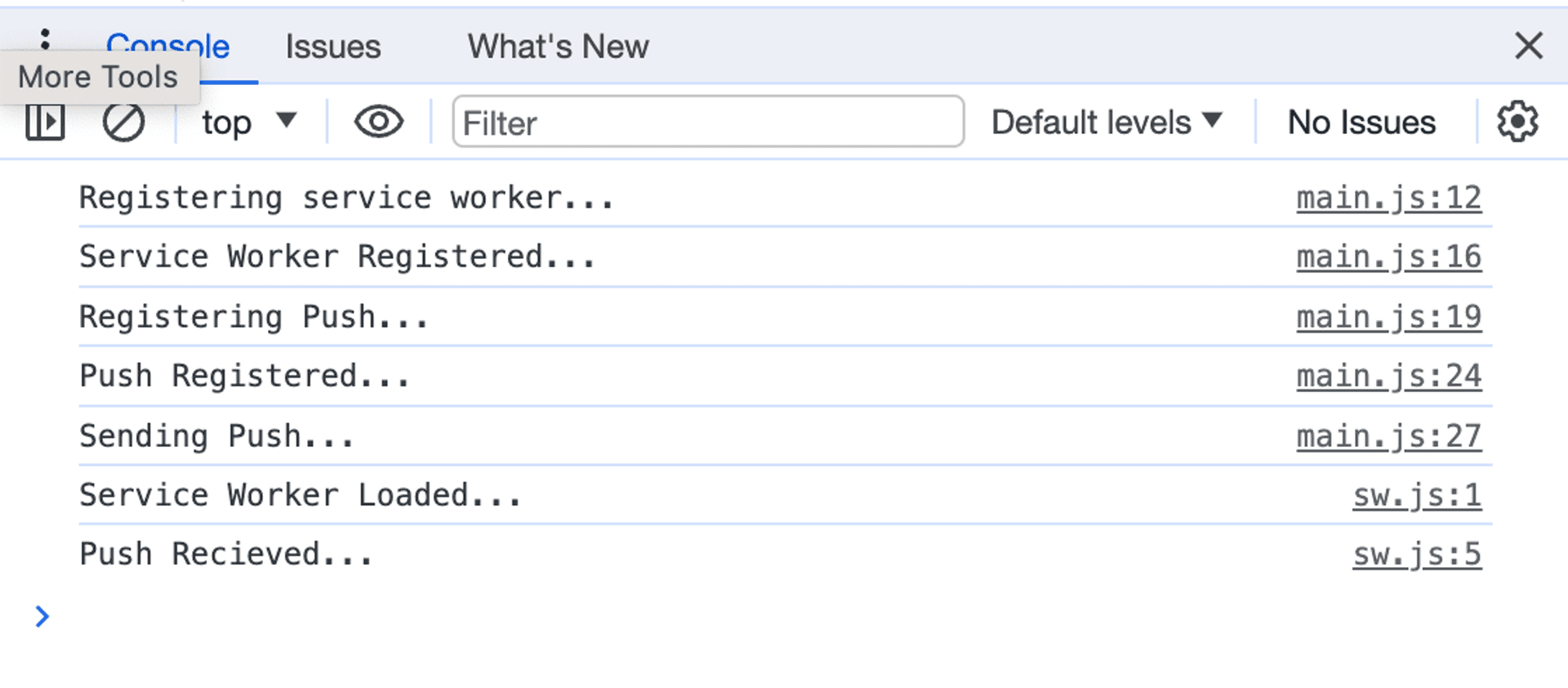Click the blue console prompt arrow
Screen dimensions: 1568x688
tap(42, 617)
